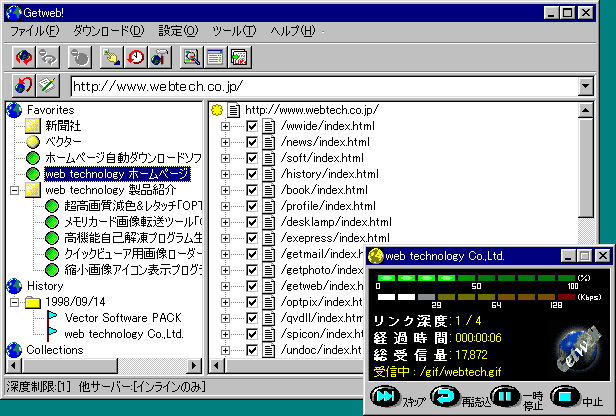Click the right pane scroll up arrow
Screen dimensions: 616x416
(x=585, y=110)
